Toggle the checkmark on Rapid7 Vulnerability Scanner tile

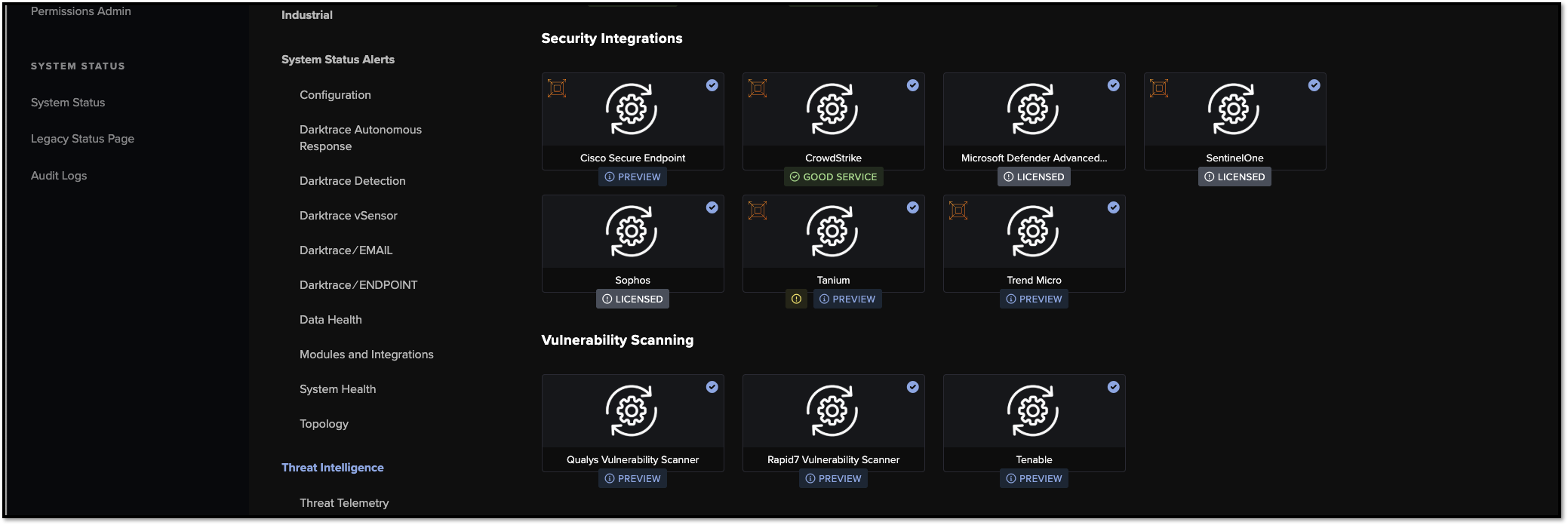click(x=912, y=388)
